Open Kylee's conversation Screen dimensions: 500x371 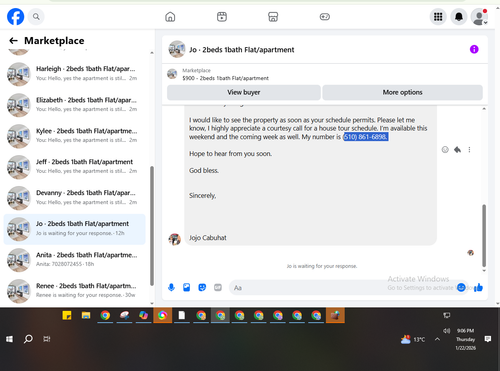pos(74,136)
